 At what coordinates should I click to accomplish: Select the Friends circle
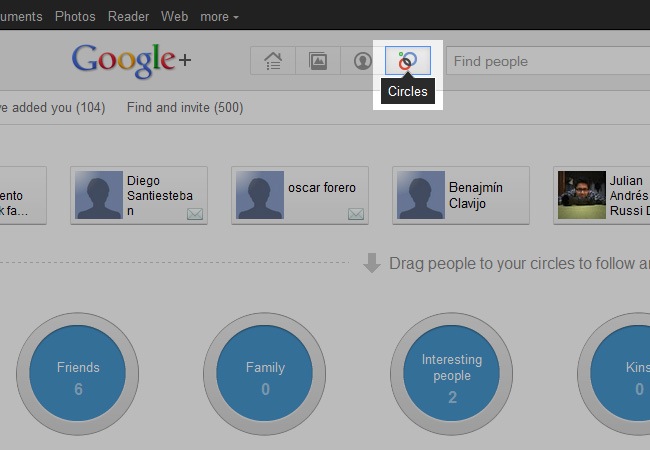tap(78, 376)
